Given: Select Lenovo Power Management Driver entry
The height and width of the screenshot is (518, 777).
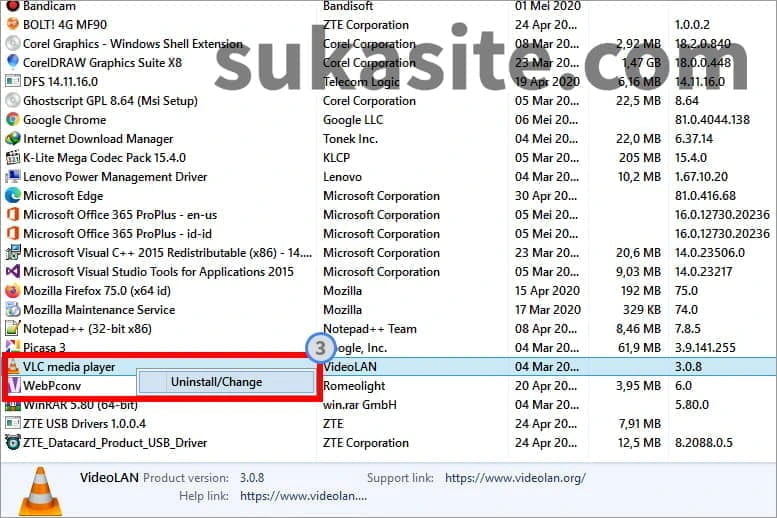Looking at the screenshot, I should coord(115,176).
